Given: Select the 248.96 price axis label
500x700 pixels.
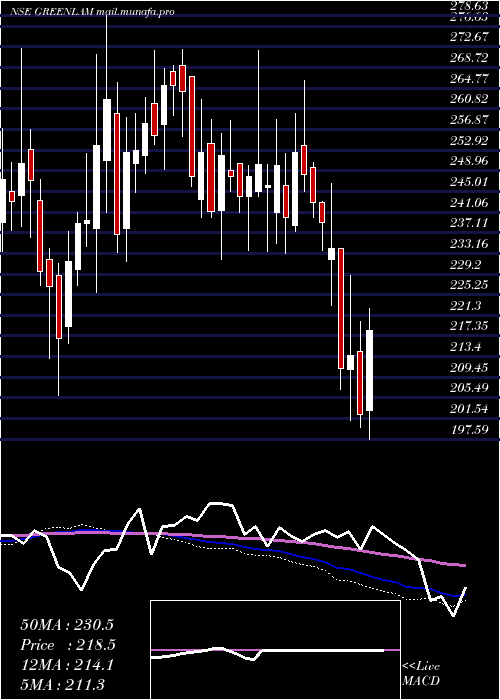Looking at the screenshot, I should click(470, 161).
